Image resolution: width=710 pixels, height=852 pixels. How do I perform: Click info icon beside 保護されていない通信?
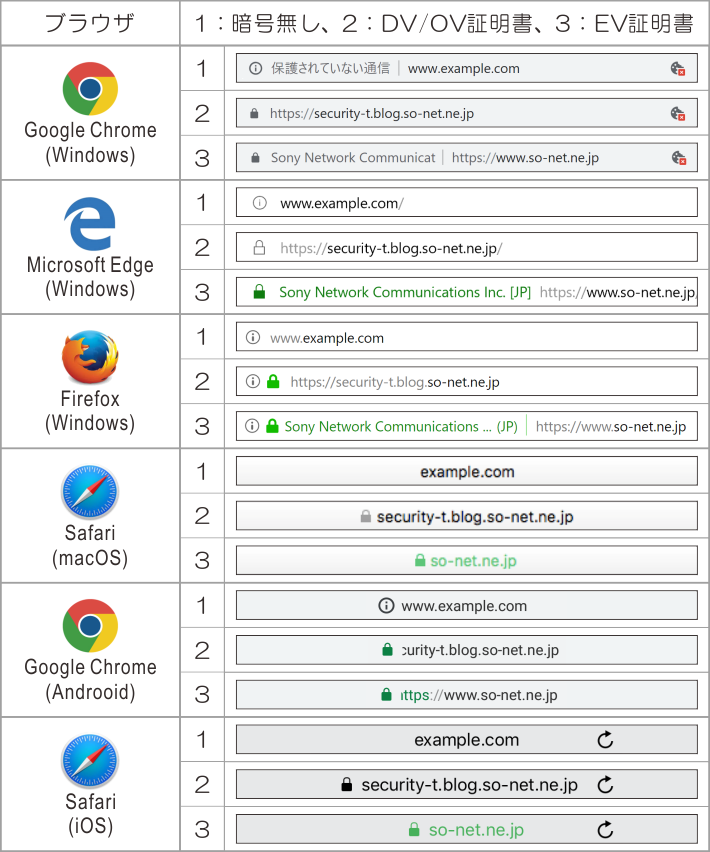(x=255, y=69)
